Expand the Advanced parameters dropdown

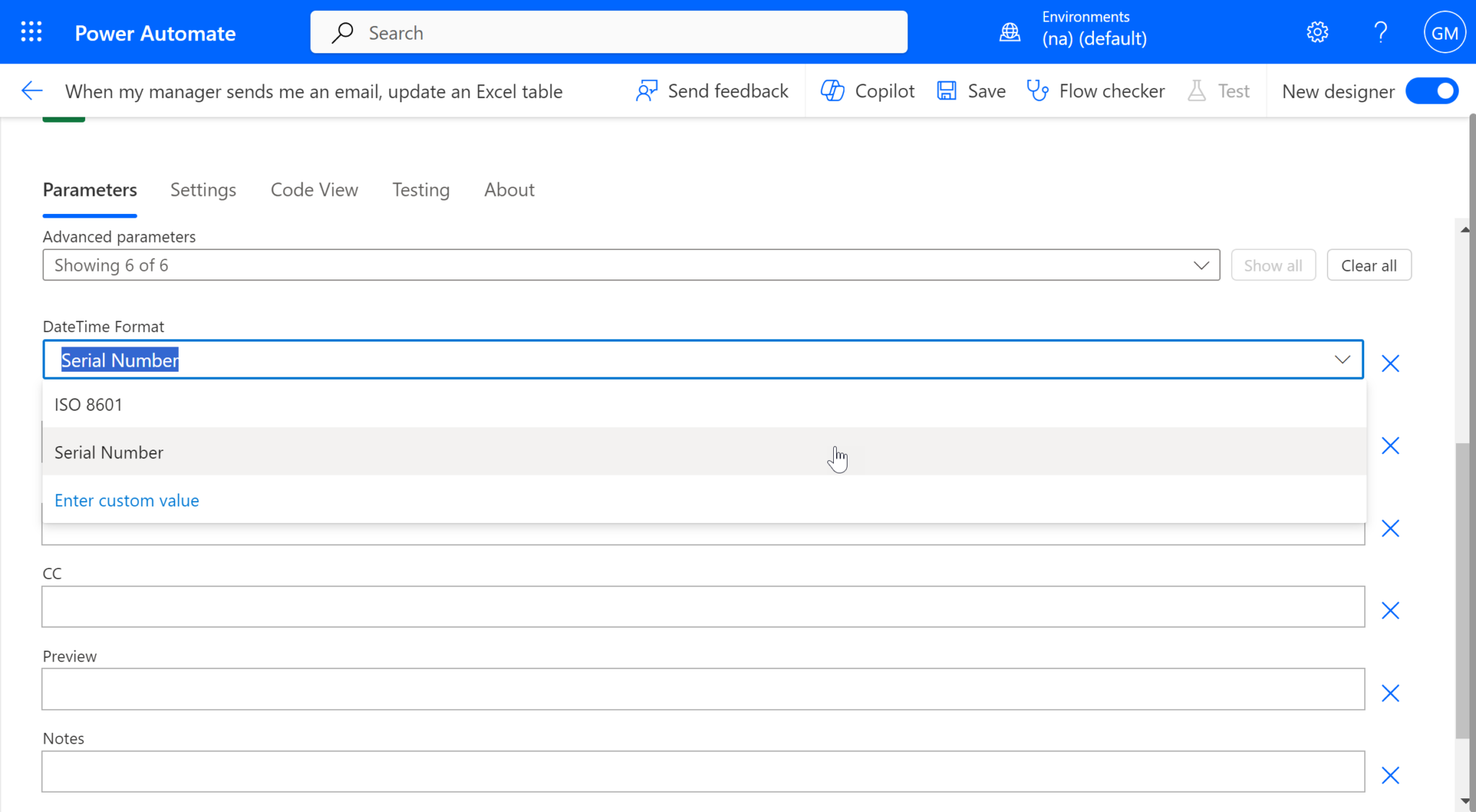(1201, 265)
